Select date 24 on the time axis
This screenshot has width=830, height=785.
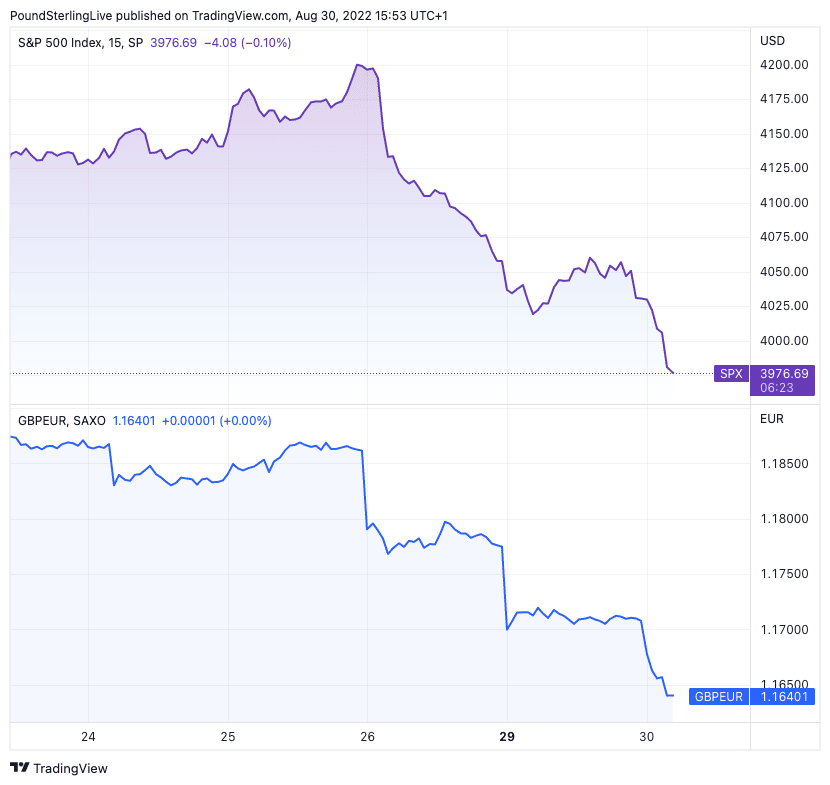coord(88,737)
